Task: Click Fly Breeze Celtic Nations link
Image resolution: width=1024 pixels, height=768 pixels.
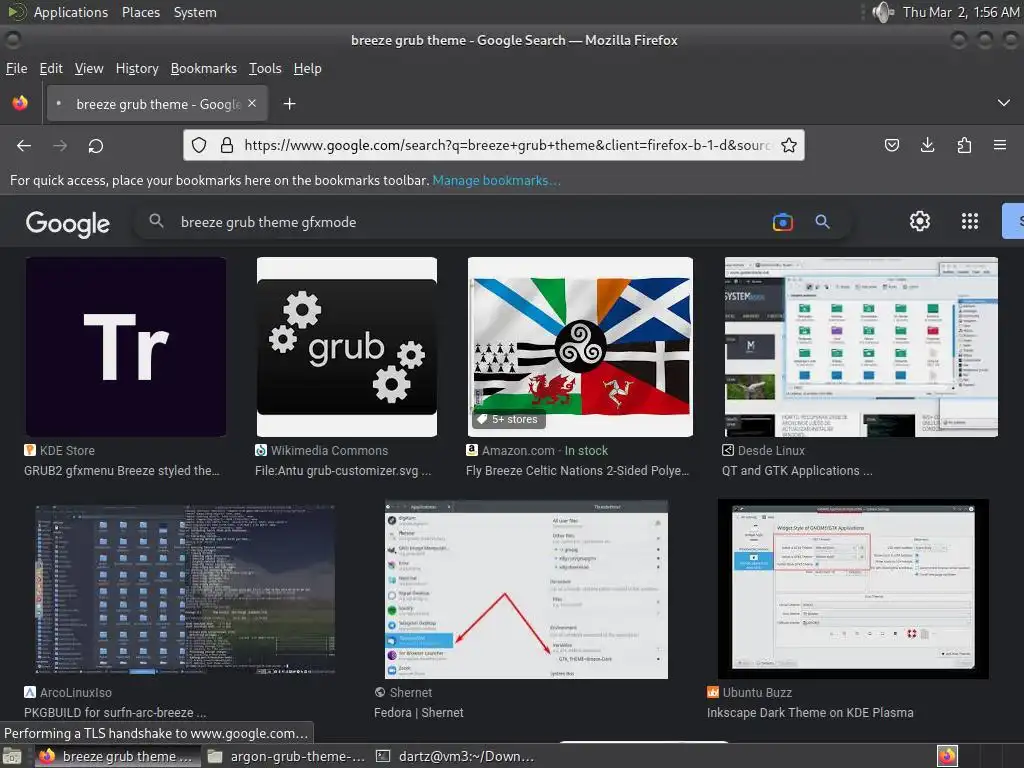Action: pos(577,471)
